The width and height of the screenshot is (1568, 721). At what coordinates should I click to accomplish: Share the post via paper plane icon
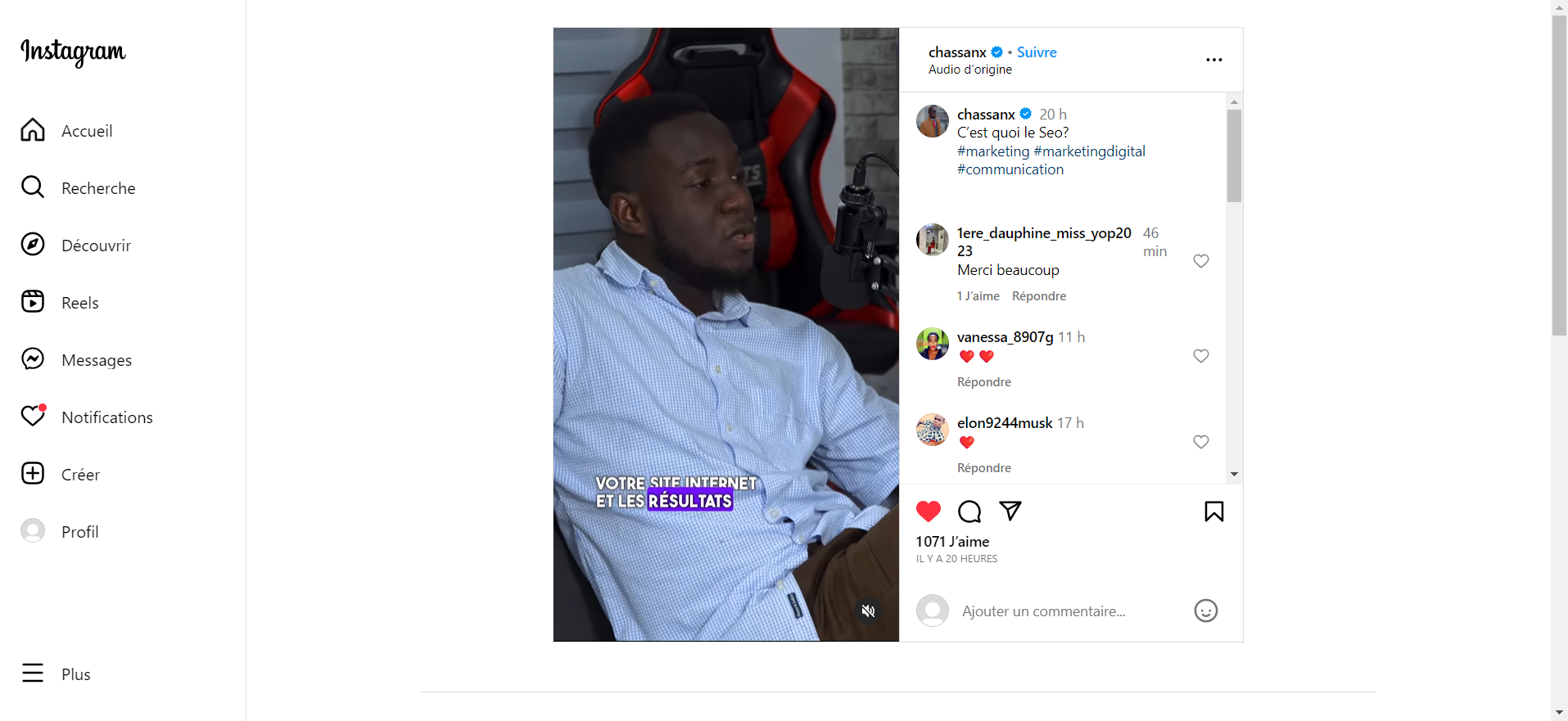point(1010,511)
